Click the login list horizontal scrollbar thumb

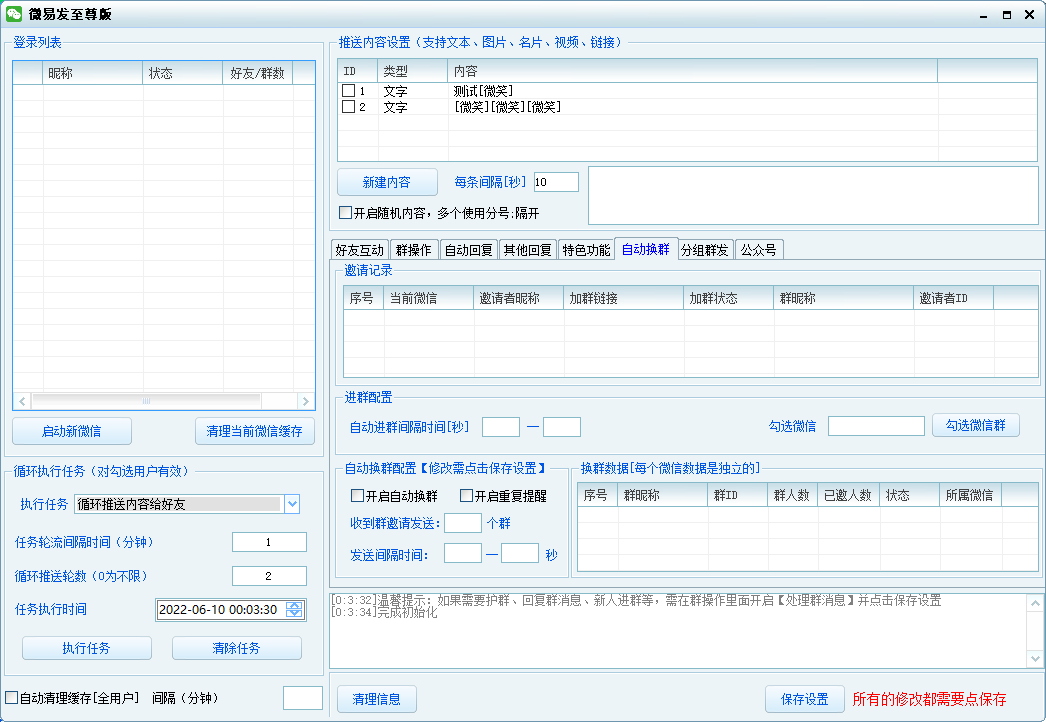point(146,401)
